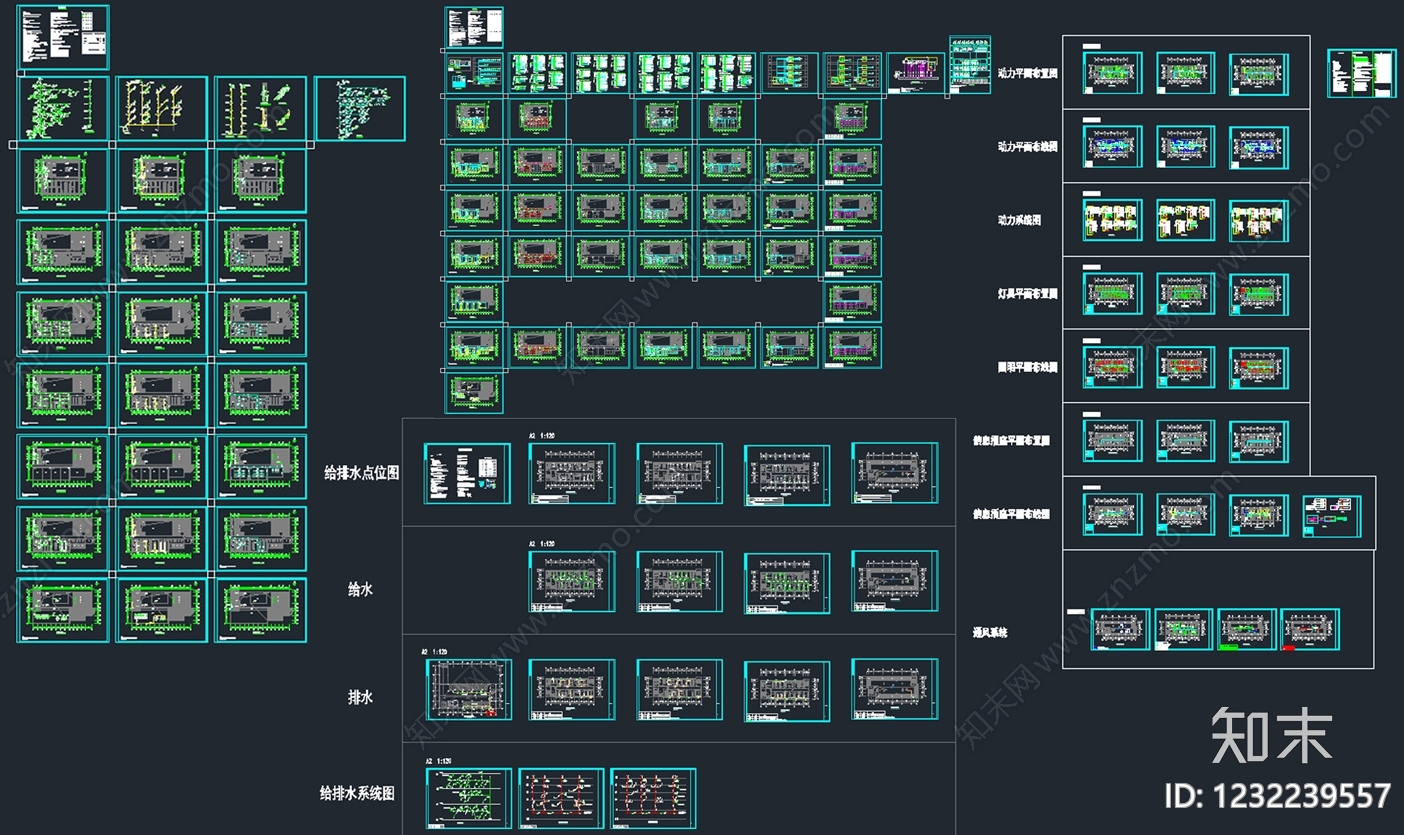Click the A2 1:120 label above the 给排水系统图 sheets
The height and width of the screenshot is (835, 1404).
pyautogui.click(x=439, y=761)
